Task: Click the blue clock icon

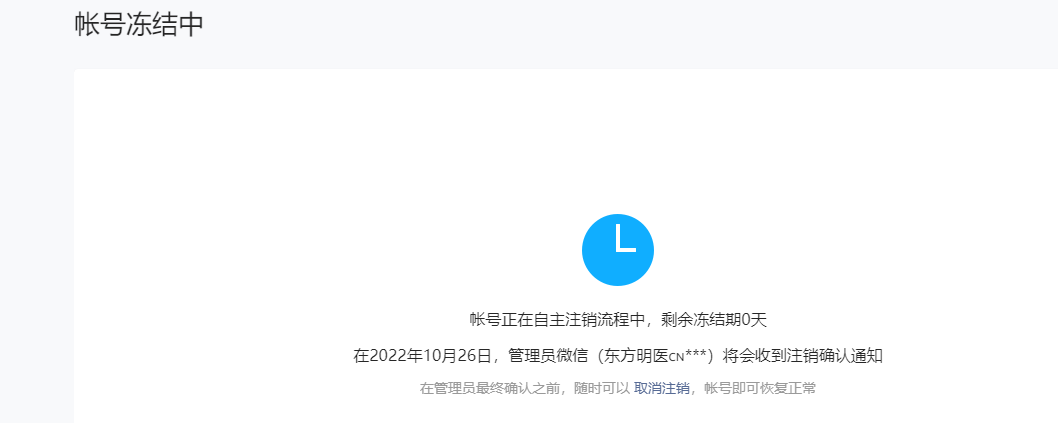Action: click(x=617, y=250)
